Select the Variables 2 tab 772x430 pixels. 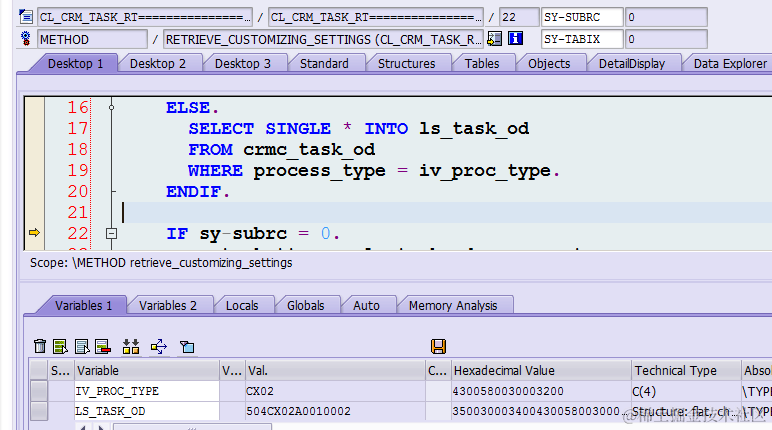pyautogui.click(x=168, y=305)
